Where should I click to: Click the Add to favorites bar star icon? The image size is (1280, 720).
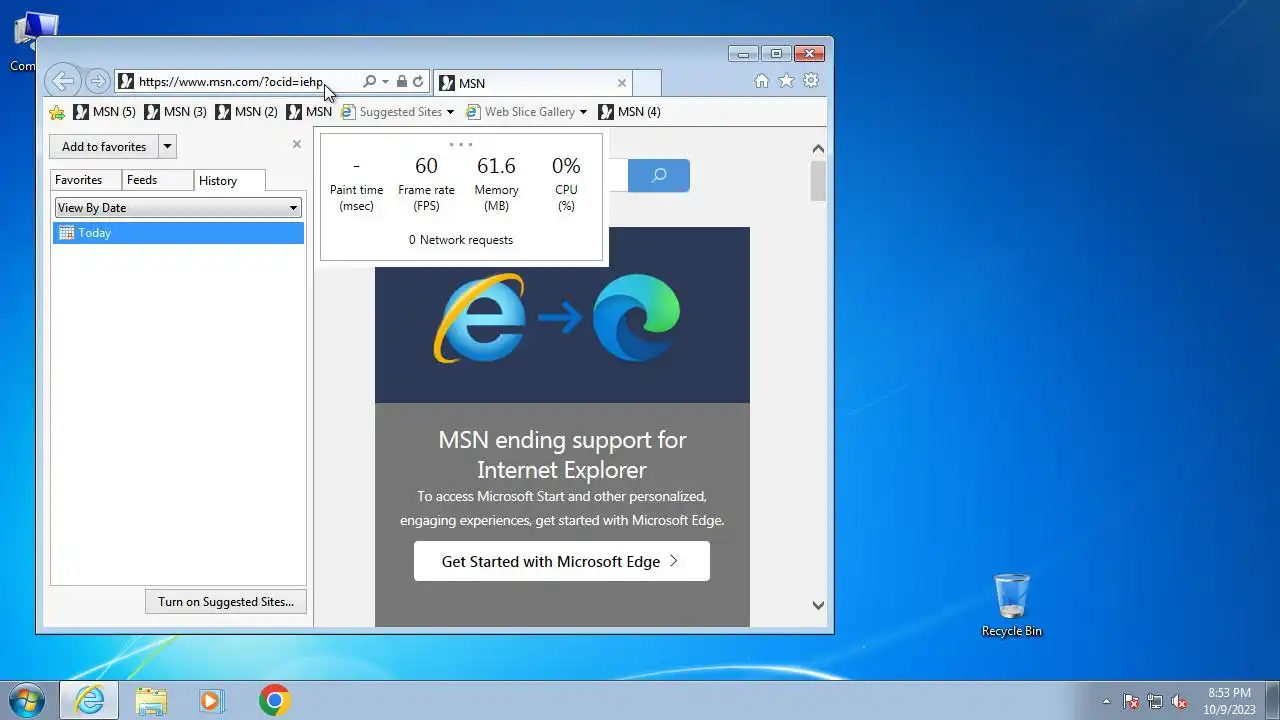pyautogui.click(x=57, y=112)
